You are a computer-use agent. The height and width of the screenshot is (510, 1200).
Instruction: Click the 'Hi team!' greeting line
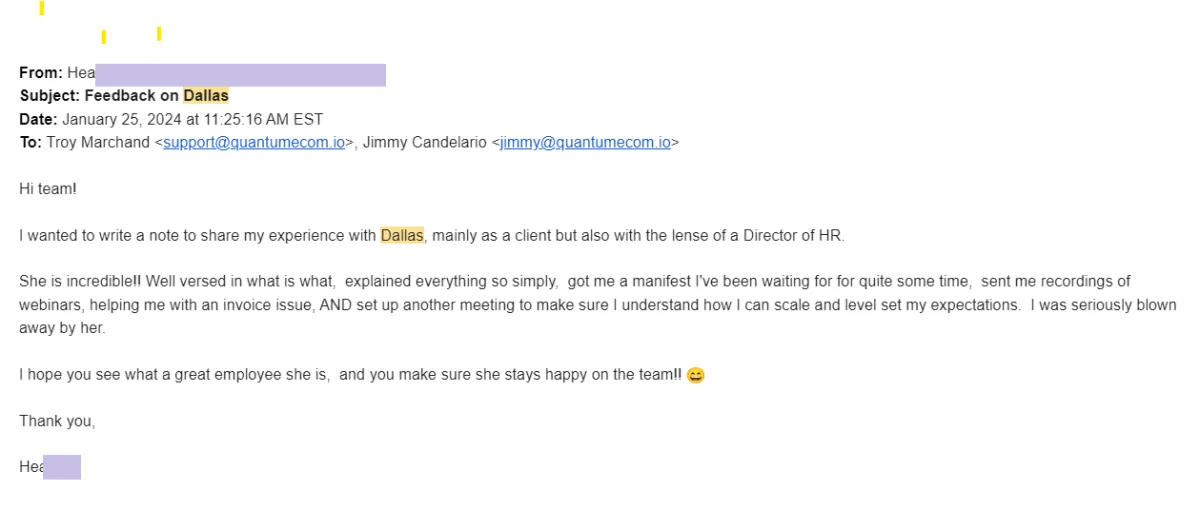pyautogui.click(x=48, y=189)
